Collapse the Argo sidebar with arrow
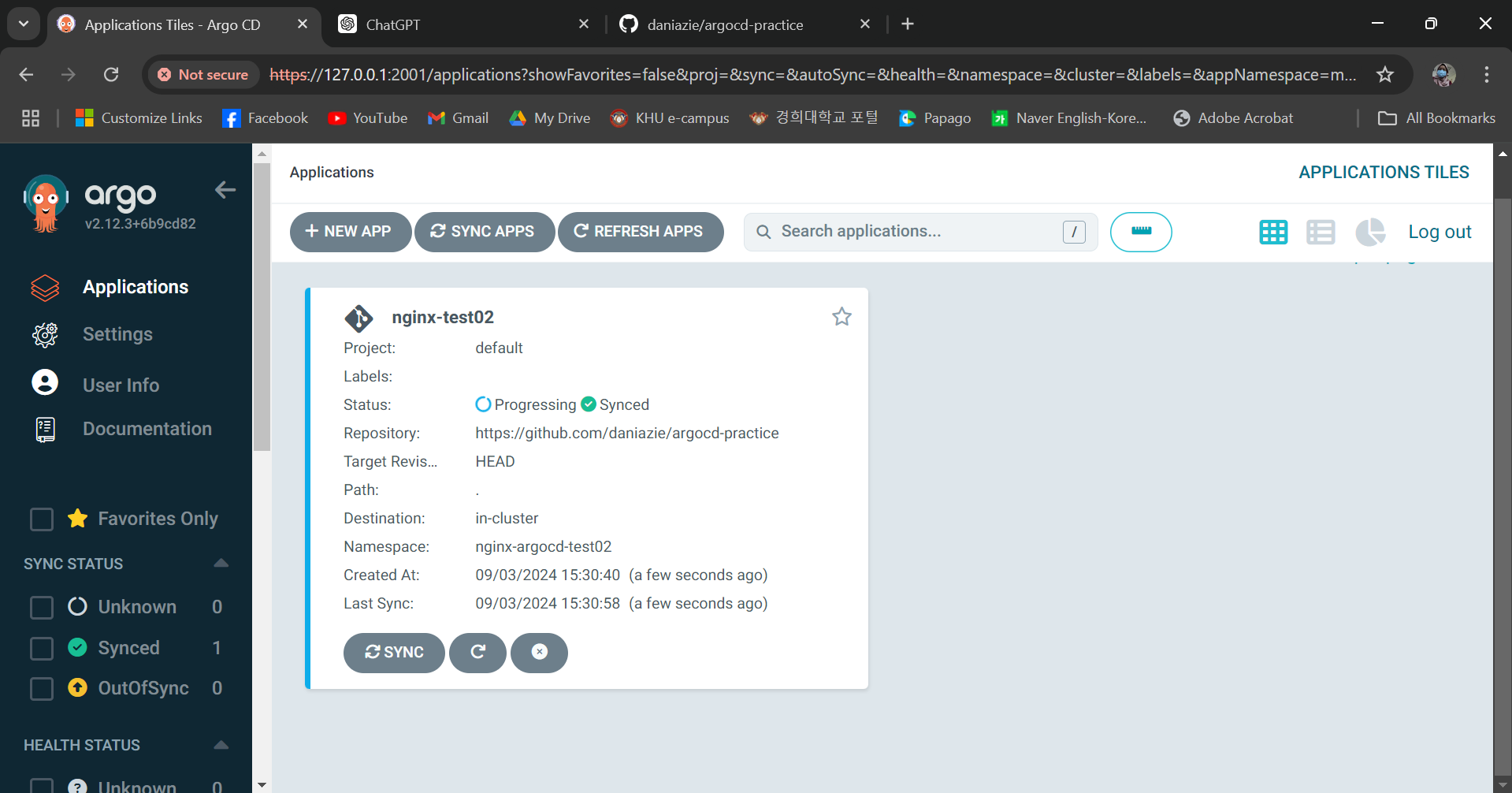Image resolution: width=1512 pixels, height=793 pixels. click(x=225, y=190)
